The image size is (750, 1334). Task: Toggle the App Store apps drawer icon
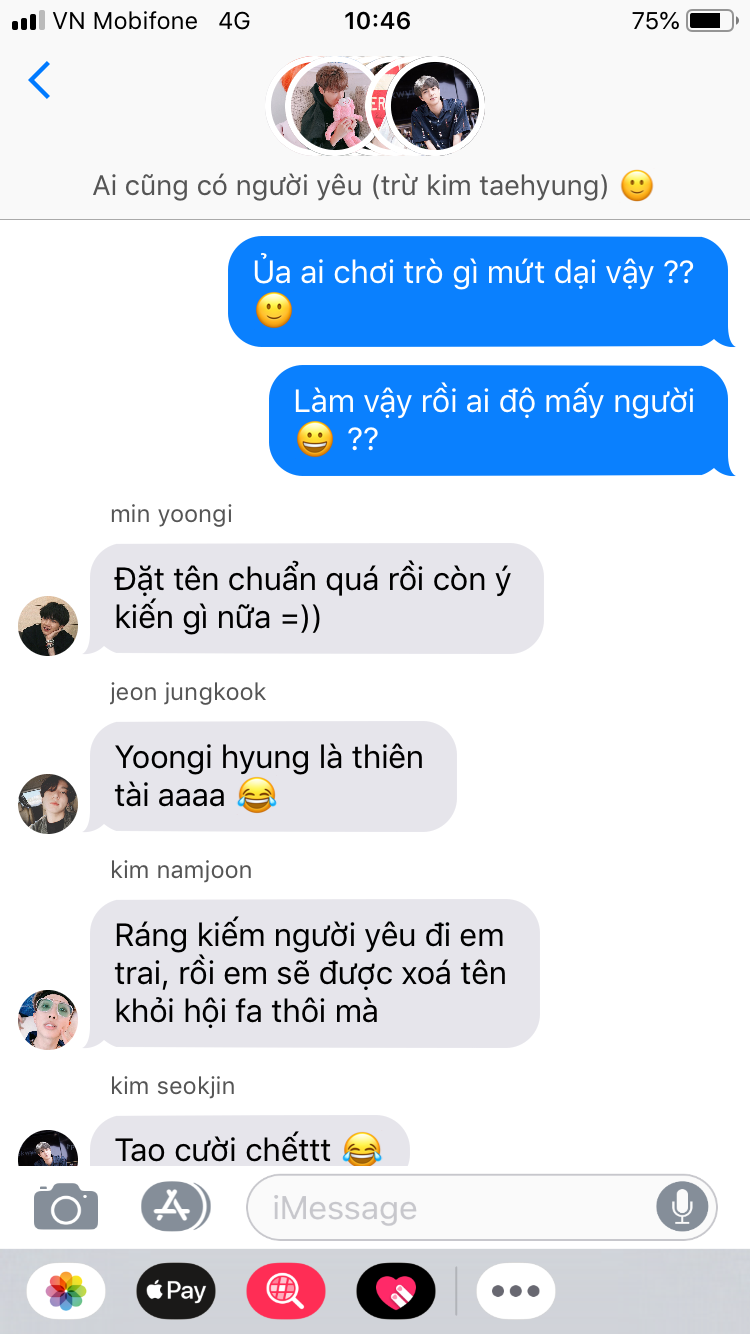[x=175, y=1207]
